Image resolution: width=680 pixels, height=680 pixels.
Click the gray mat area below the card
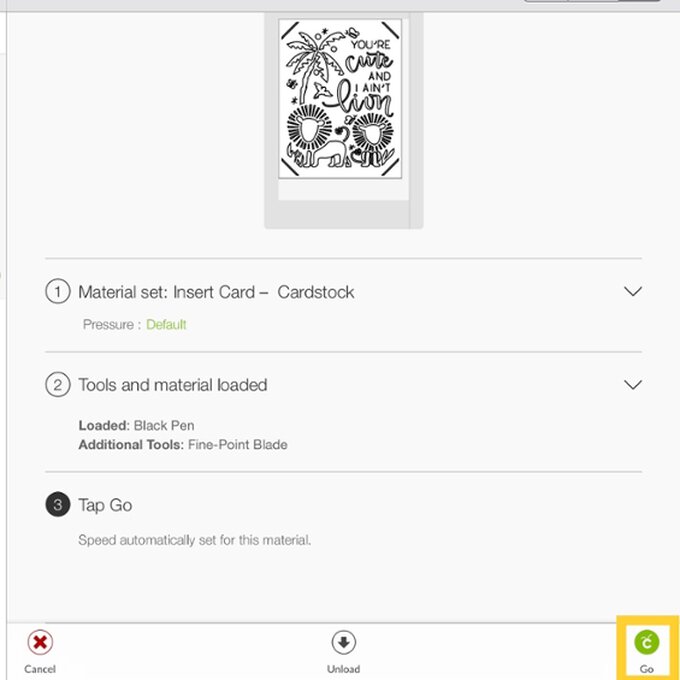coord(343,213)
